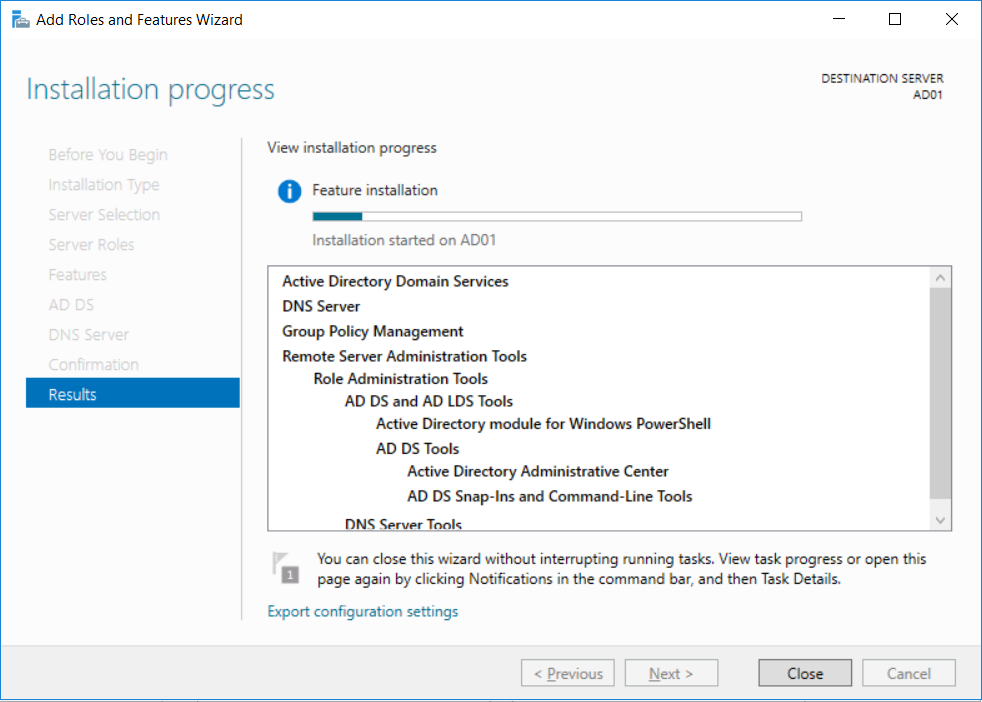Select the Role Administration Tools row
Screen dimensions: 982x702
(400, 379)
